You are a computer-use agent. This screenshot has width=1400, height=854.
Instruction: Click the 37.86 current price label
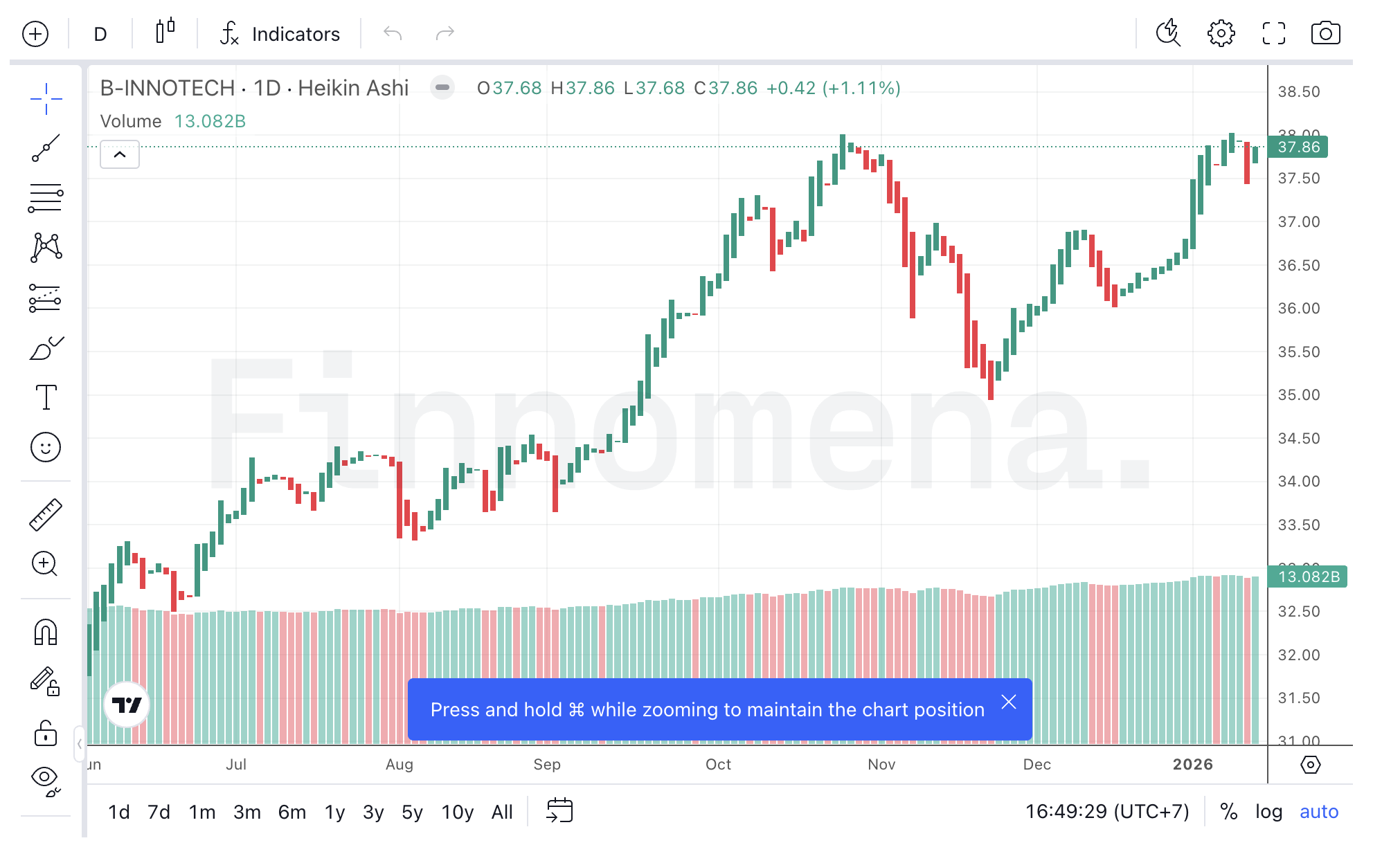(x=1298, y=147)
